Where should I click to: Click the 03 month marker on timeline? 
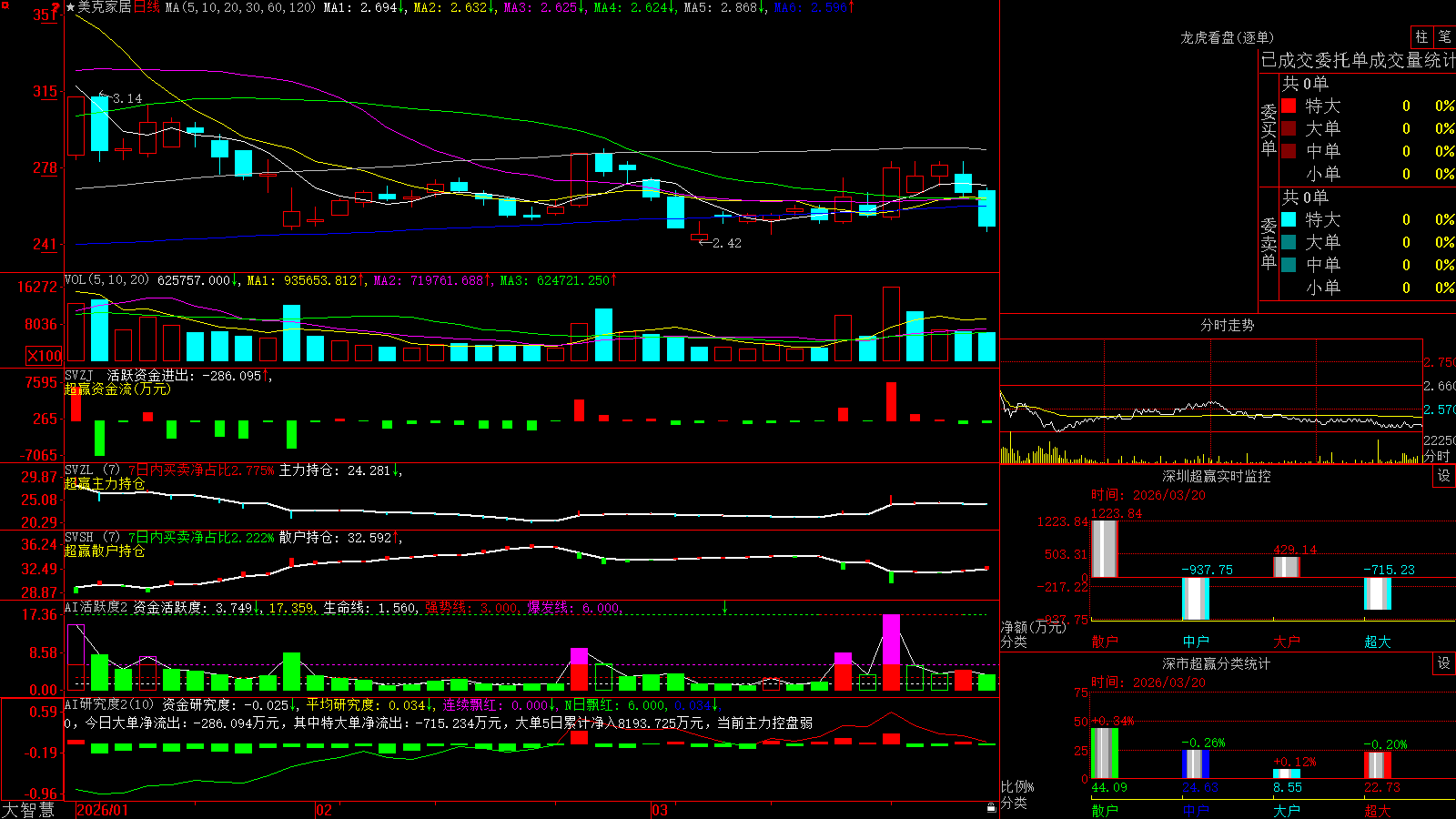[660, 810]
